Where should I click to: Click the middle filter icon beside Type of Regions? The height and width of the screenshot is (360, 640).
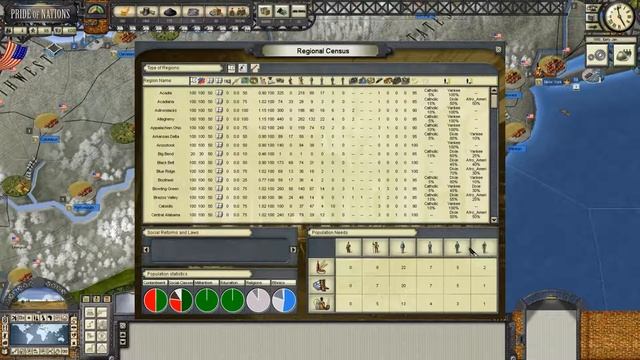[243, 68]
